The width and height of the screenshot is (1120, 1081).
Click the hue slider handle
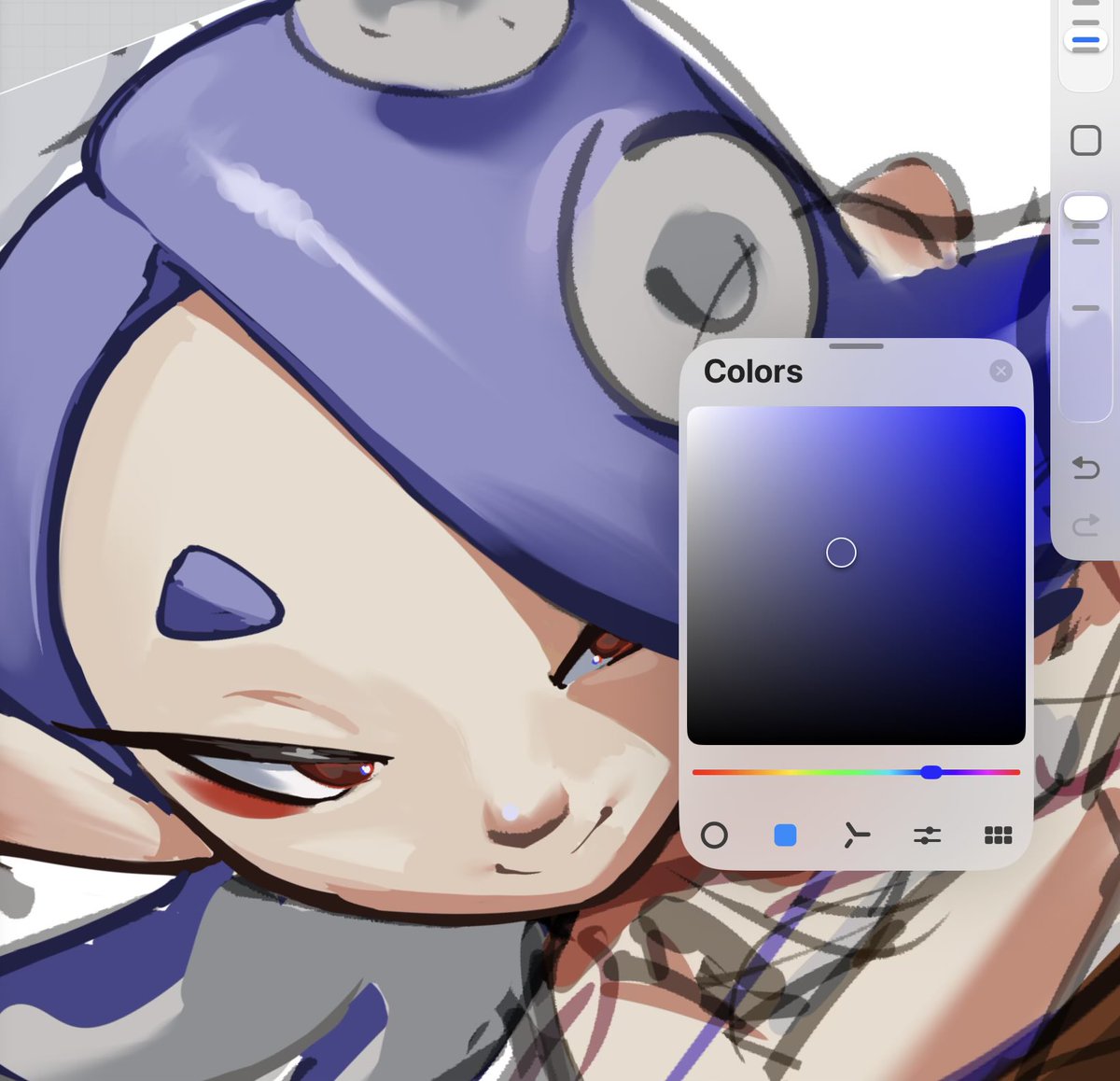(931, 772)
